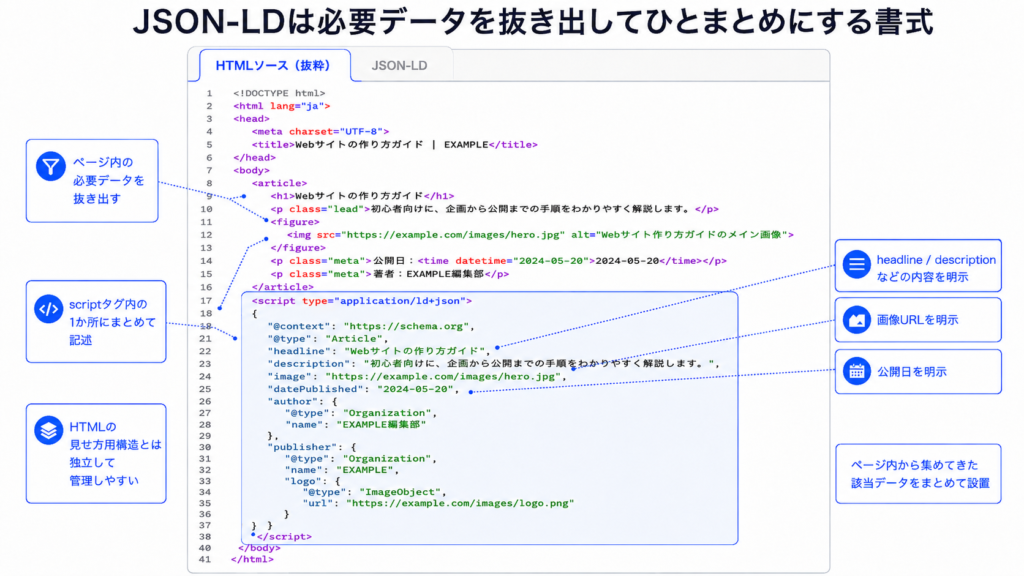Click the 画像URLを明示 label
1024x576 pixels.
(x=917, y=320)
